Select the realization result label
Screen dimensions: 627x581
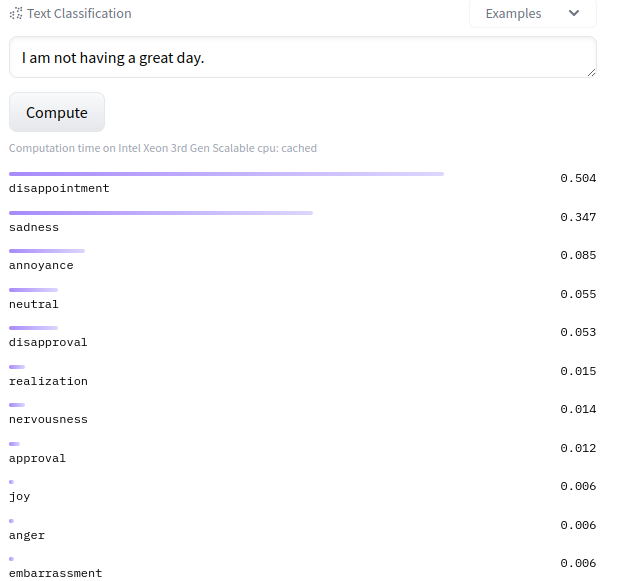pos(48,381)
